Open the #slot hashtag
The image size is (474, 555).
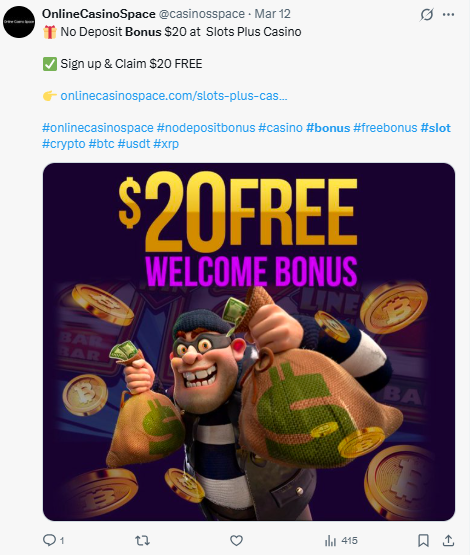tap(435, 127)
